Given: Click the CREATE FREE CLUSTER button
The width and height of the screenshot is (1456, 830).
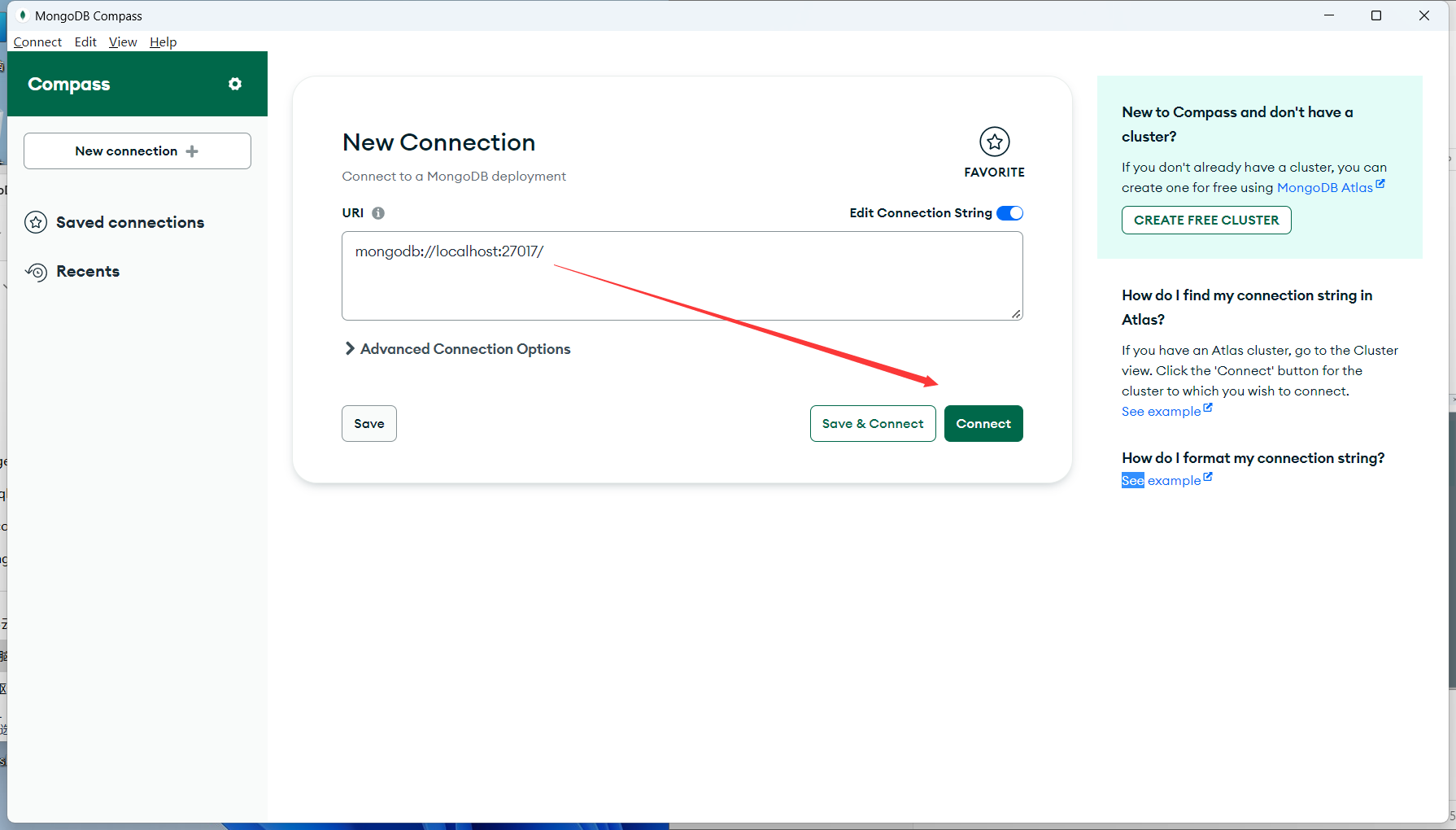Looking at the screenshot, I should (1206, 221).
